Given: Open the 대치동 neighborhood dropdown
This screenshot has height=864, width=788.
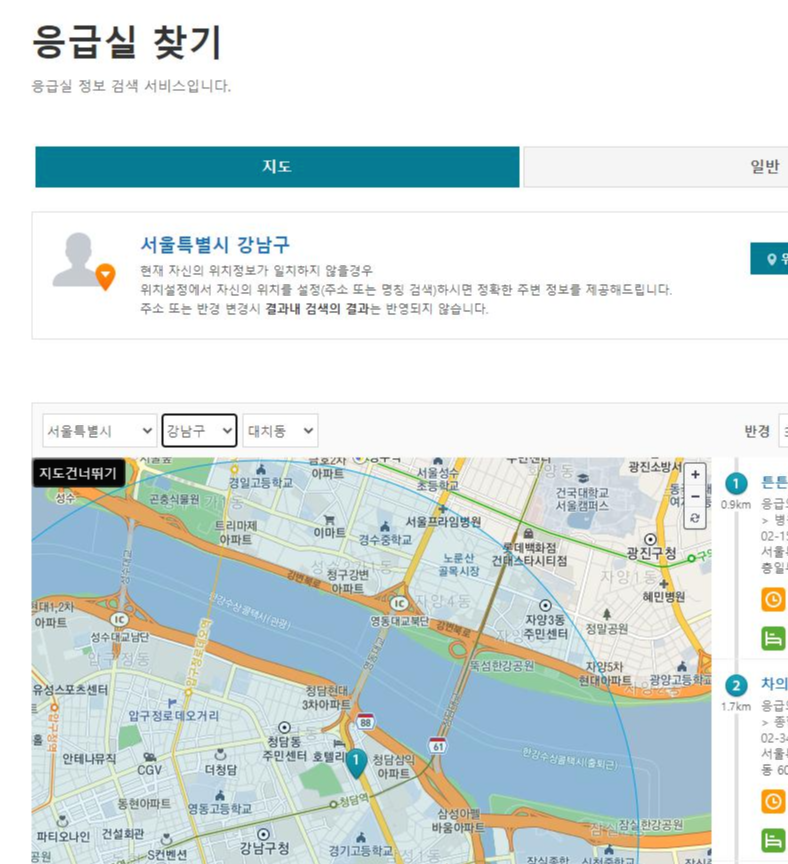Looking at the screenshot, I should (x=280, y=430).
